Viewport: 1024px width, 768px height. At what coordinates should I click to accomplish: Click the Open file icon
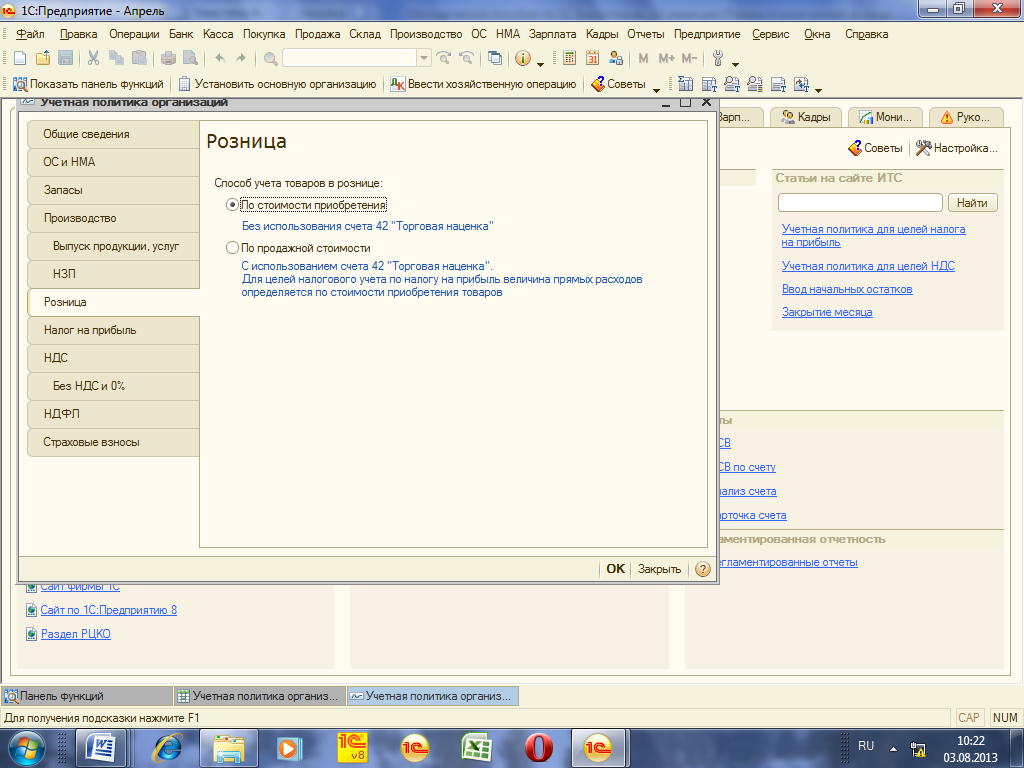(42, 58)
